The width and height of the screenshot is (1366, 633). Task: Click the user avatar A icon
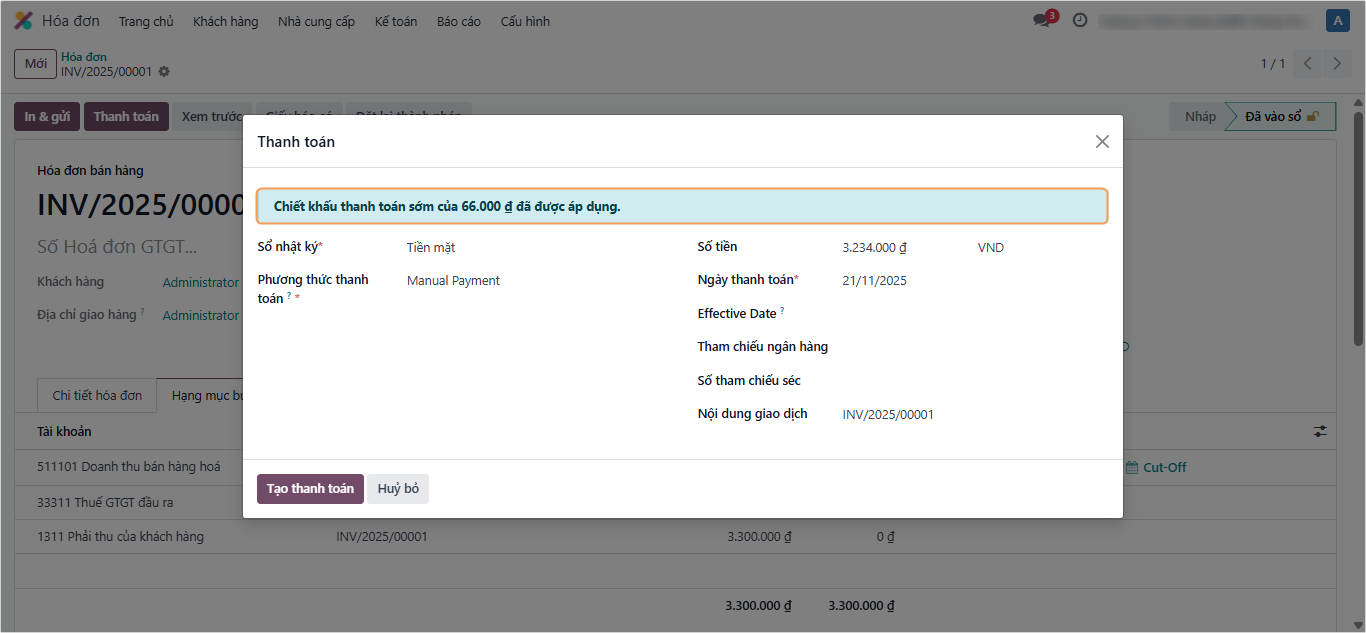click(1337, 21)
